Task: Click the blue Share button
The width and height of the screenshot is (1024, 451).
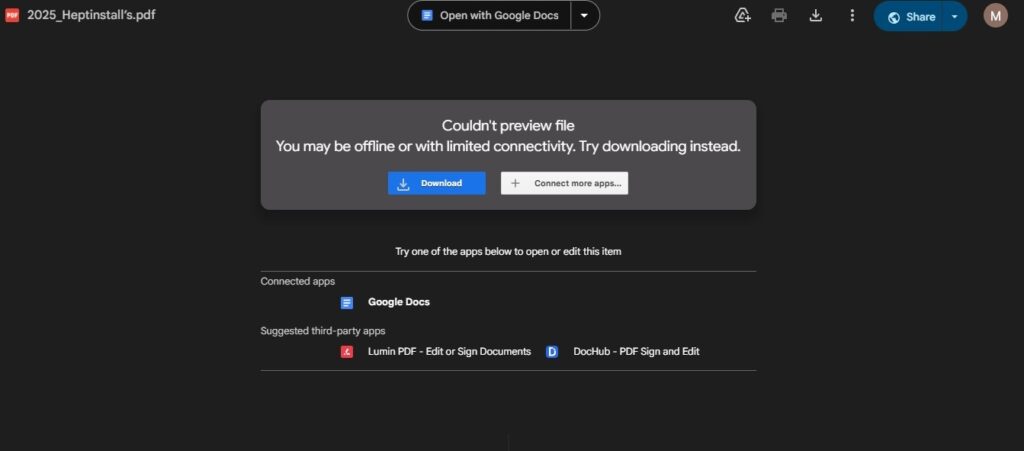Action: tap(910, 16)
